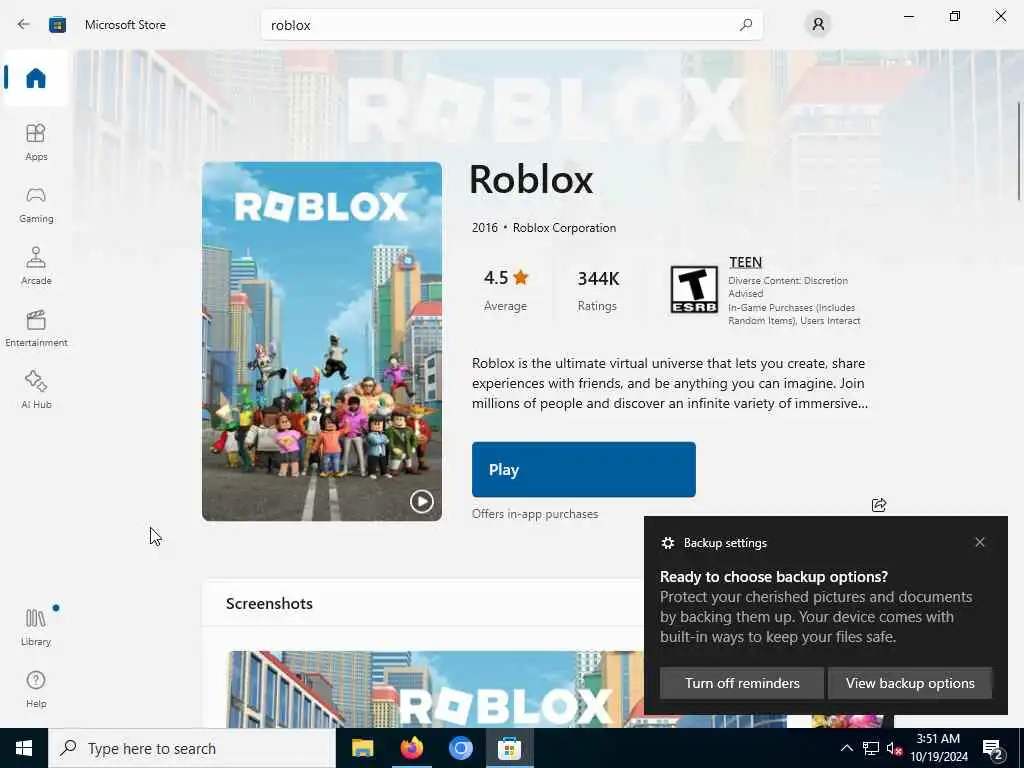
Task: Show hidden system tray icons
Action: click(x=846, y=748)
